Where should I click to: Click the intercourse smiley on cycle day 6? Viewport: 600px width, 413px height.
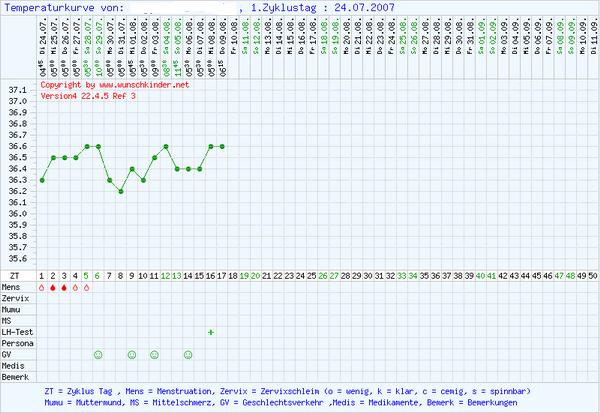[98, 355]
